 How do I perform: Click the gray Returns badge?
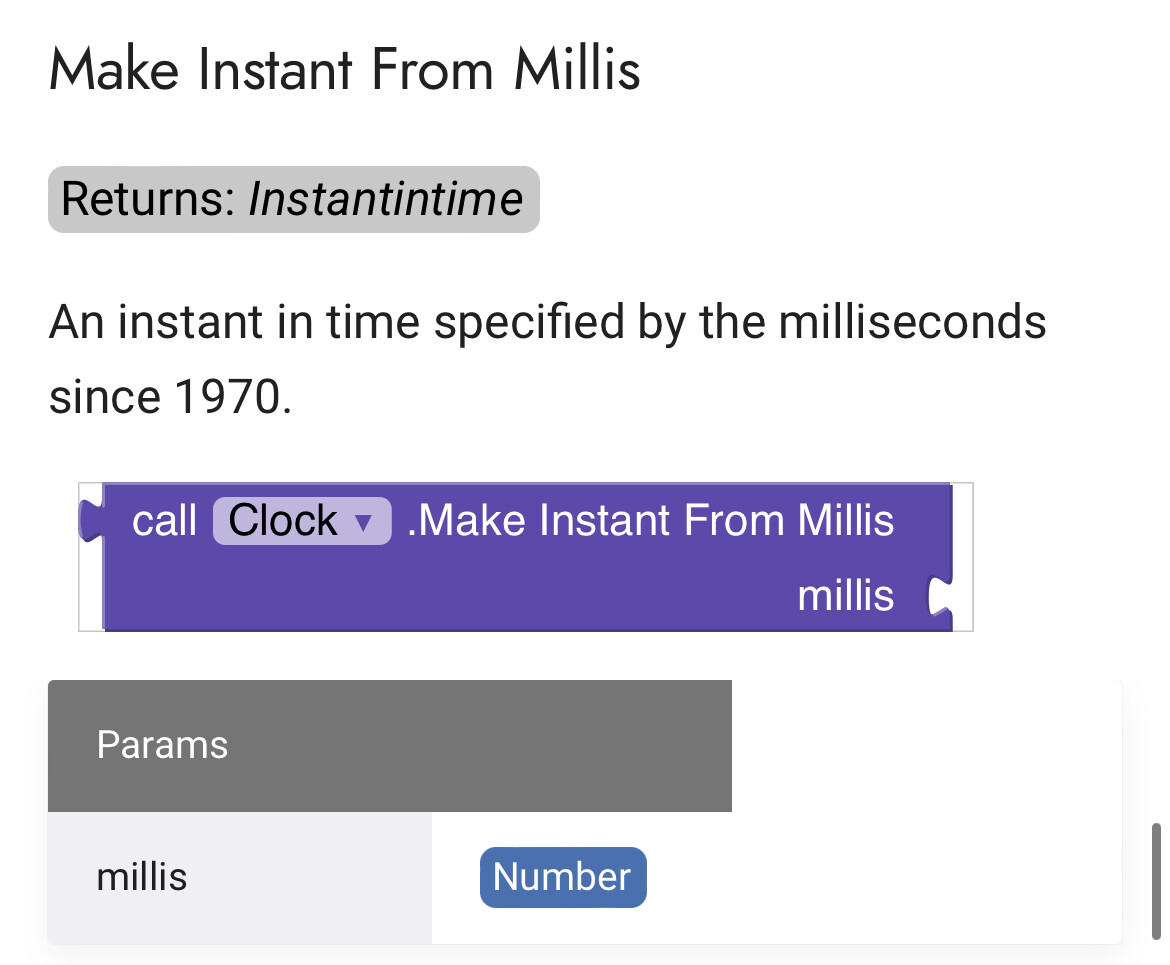coord(293,199)
